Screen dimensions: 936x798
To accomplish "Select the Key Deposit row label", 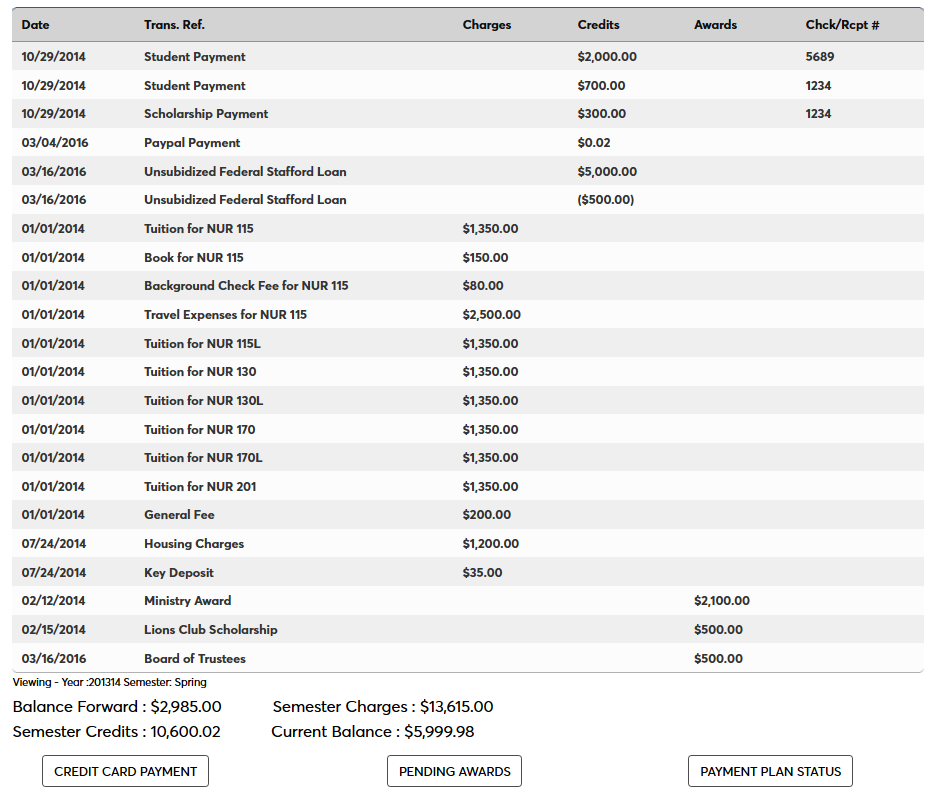I will (179, 573).
